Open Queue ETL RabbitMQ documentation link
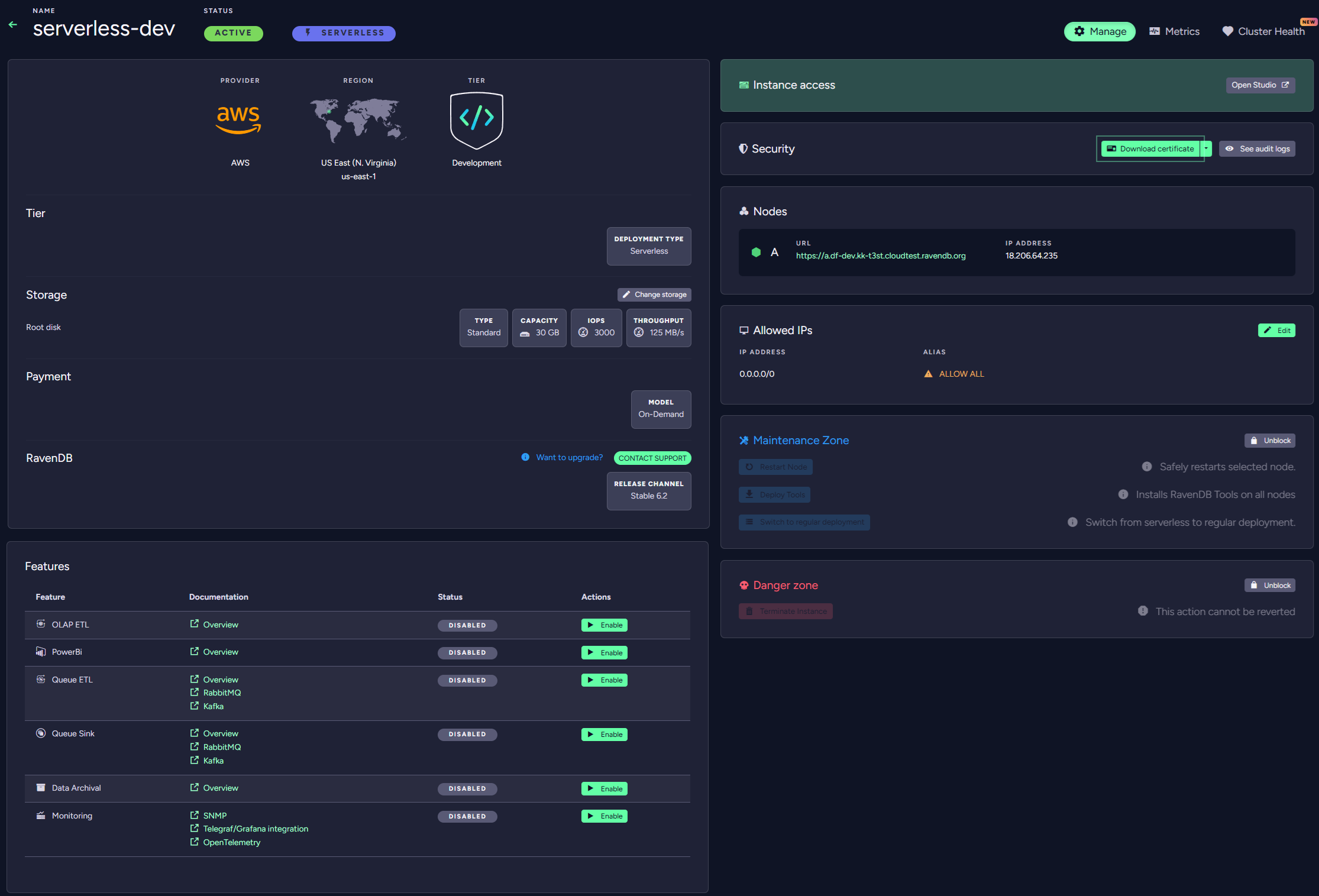Screen dimensions: 1319x896 pyautogui.click(x=215, y=693)
